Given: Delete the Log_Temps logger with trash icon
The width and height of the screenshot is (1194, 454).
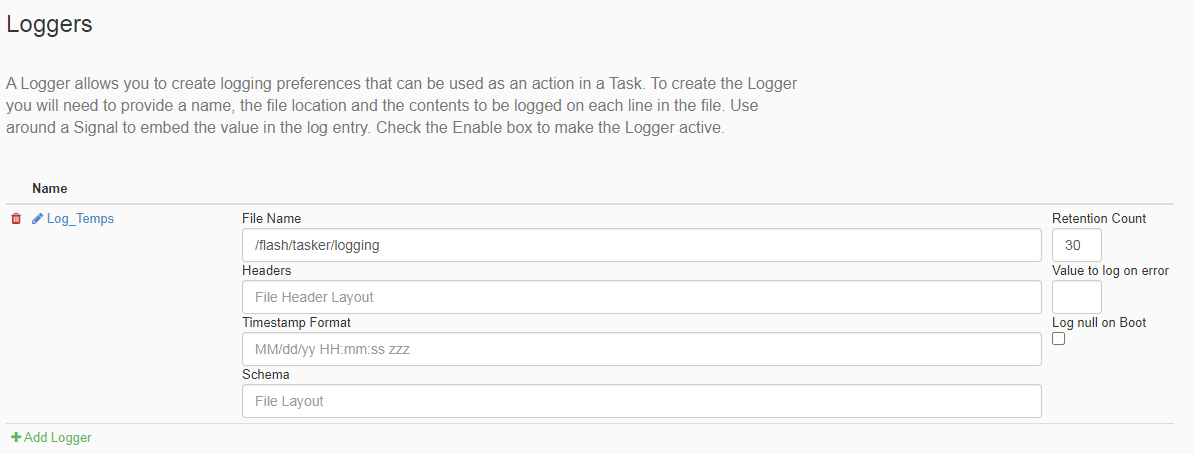Looking at the screenshot, I should click(16, 219).
